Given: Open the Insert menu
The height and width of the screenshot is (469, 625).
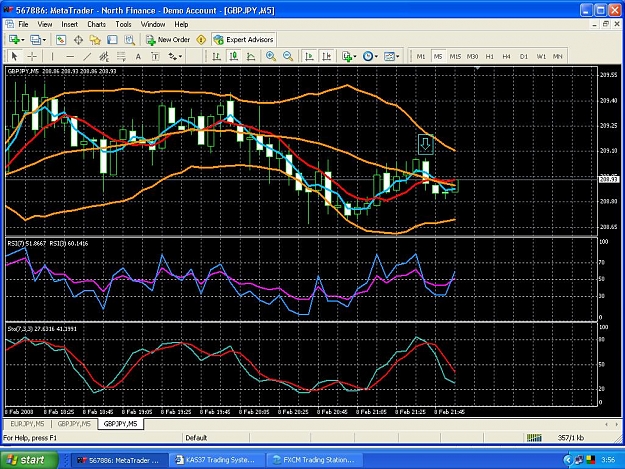Looking at the screenshot, I should (69, 24).
